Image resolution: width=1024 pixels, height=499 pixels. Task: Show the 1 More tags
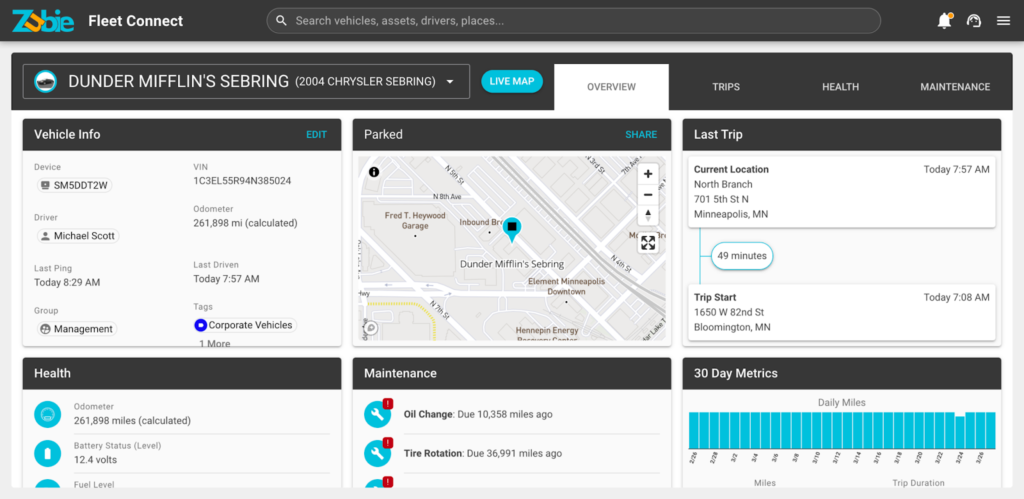(214, 344)
